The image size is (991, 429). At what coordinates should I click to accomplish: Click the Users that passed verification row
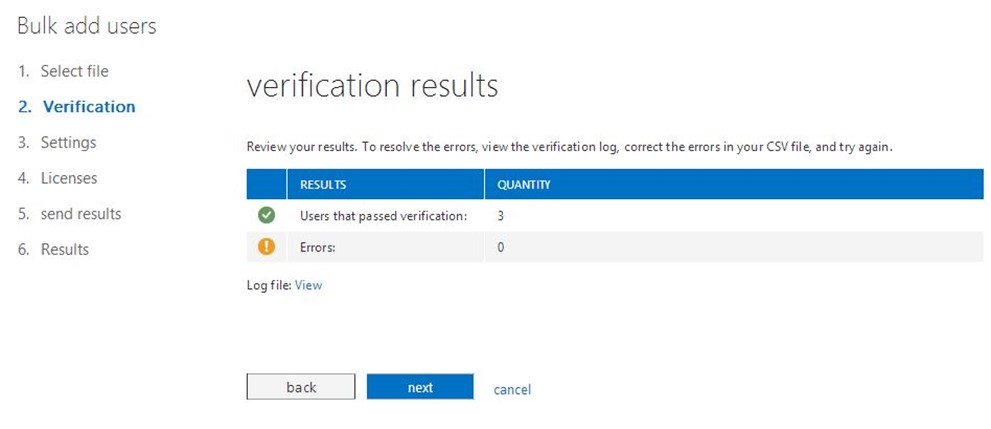click(615, 216)
